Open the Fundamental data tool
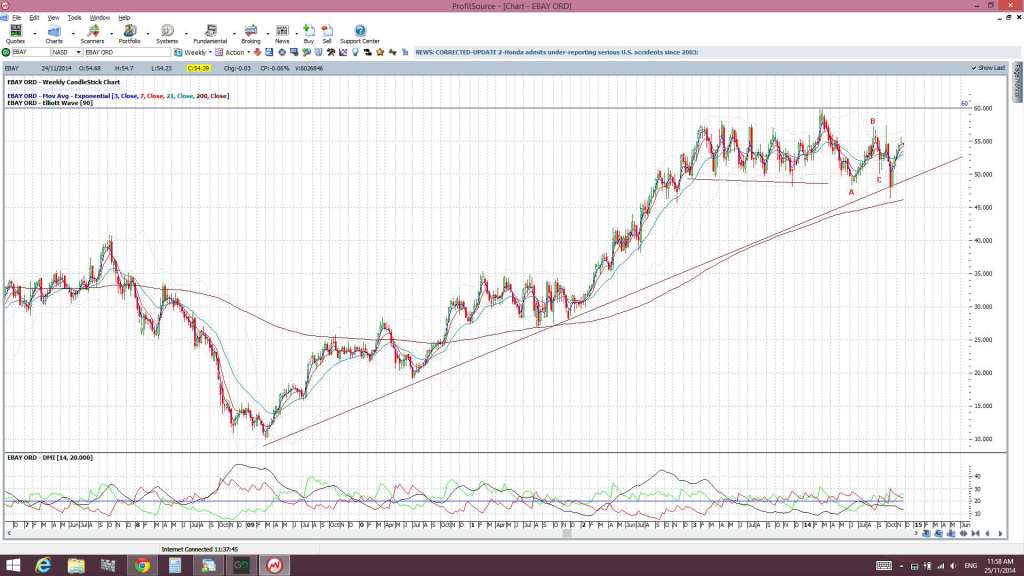The height and width of the screenshot is (576, 1024). click(210, 34)
